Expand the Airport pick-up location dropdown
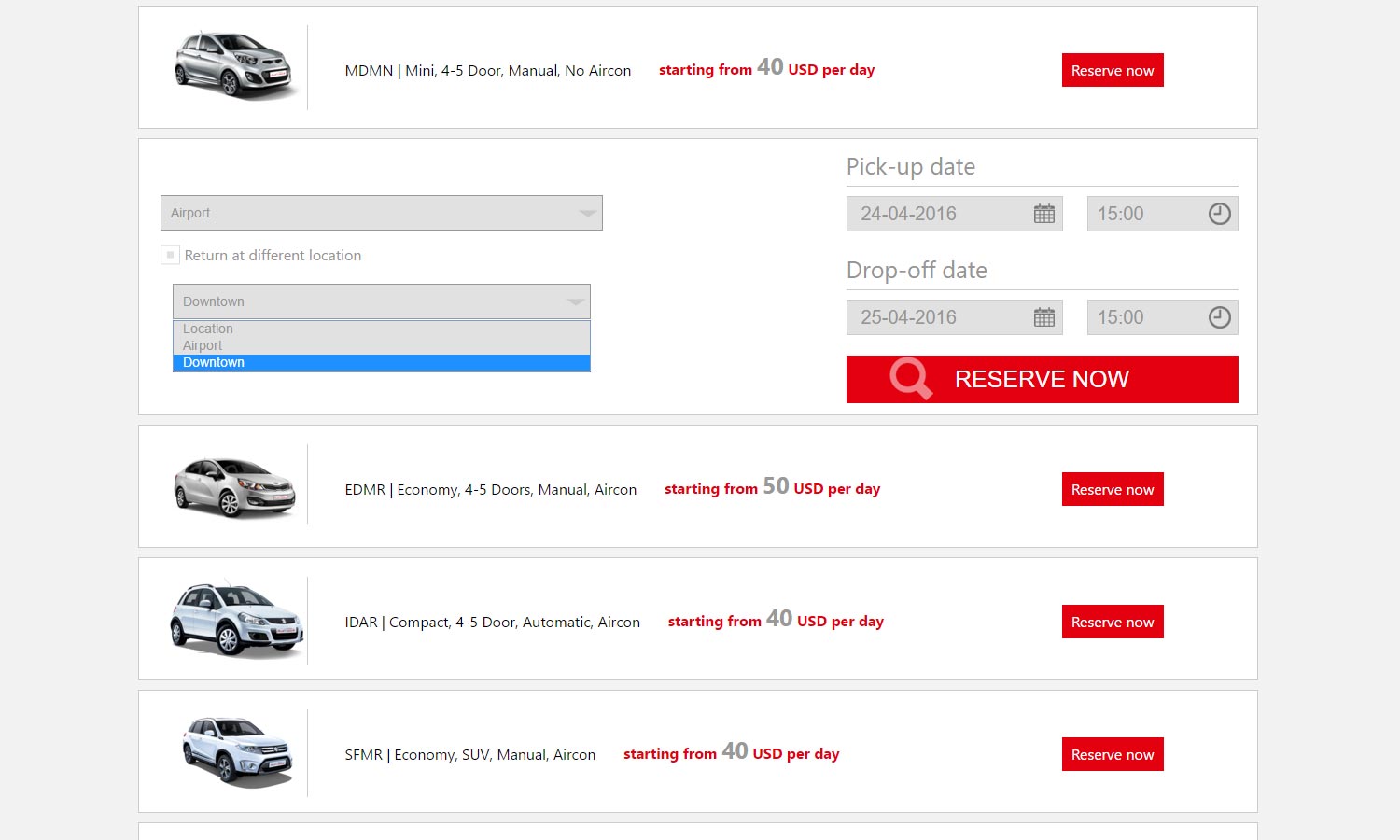The width and height of the screenshot is (1400, 840). 382,213
